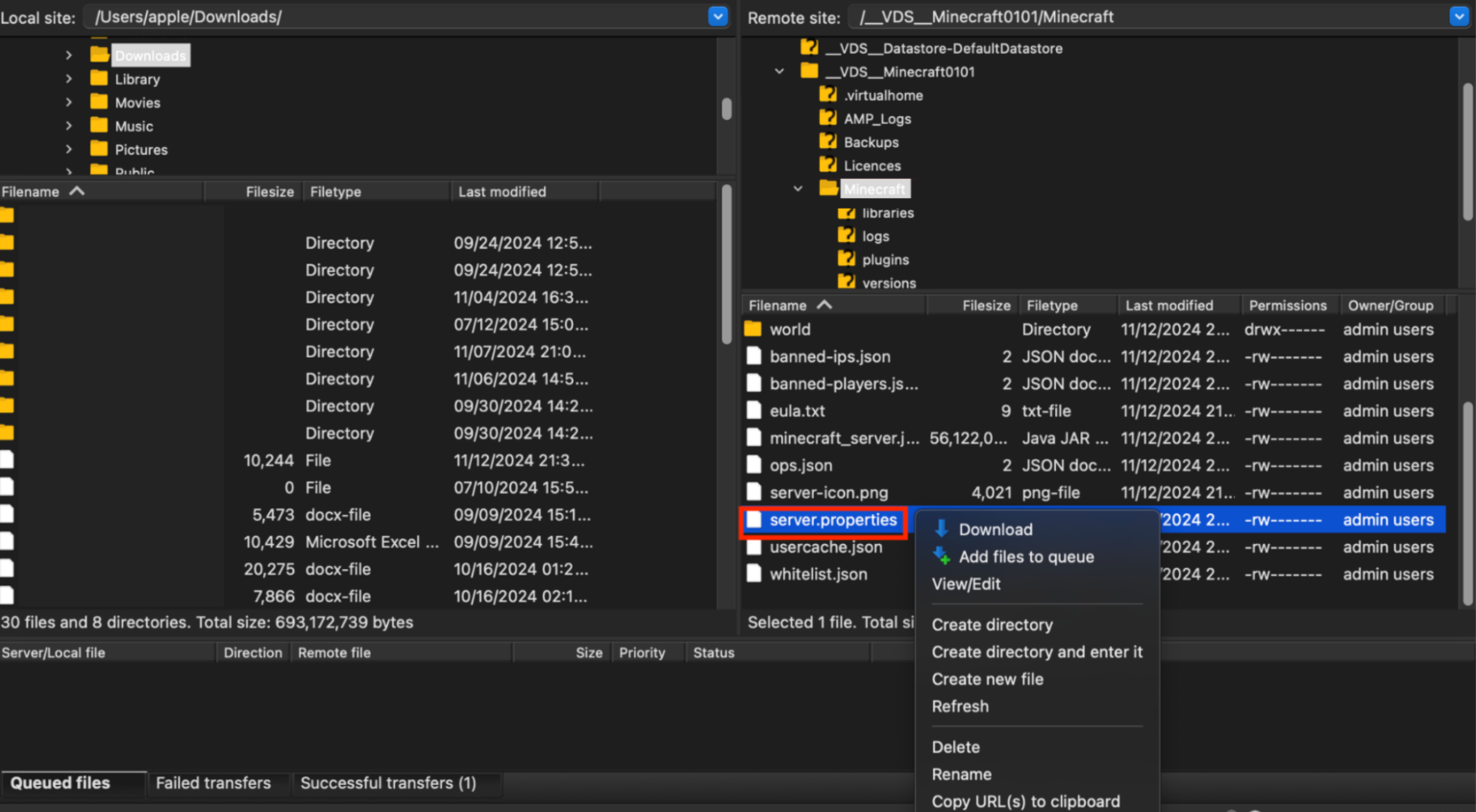Click the Download arrow icon in context menu
Screen dimensions: 1476x812
click(943, 528)
